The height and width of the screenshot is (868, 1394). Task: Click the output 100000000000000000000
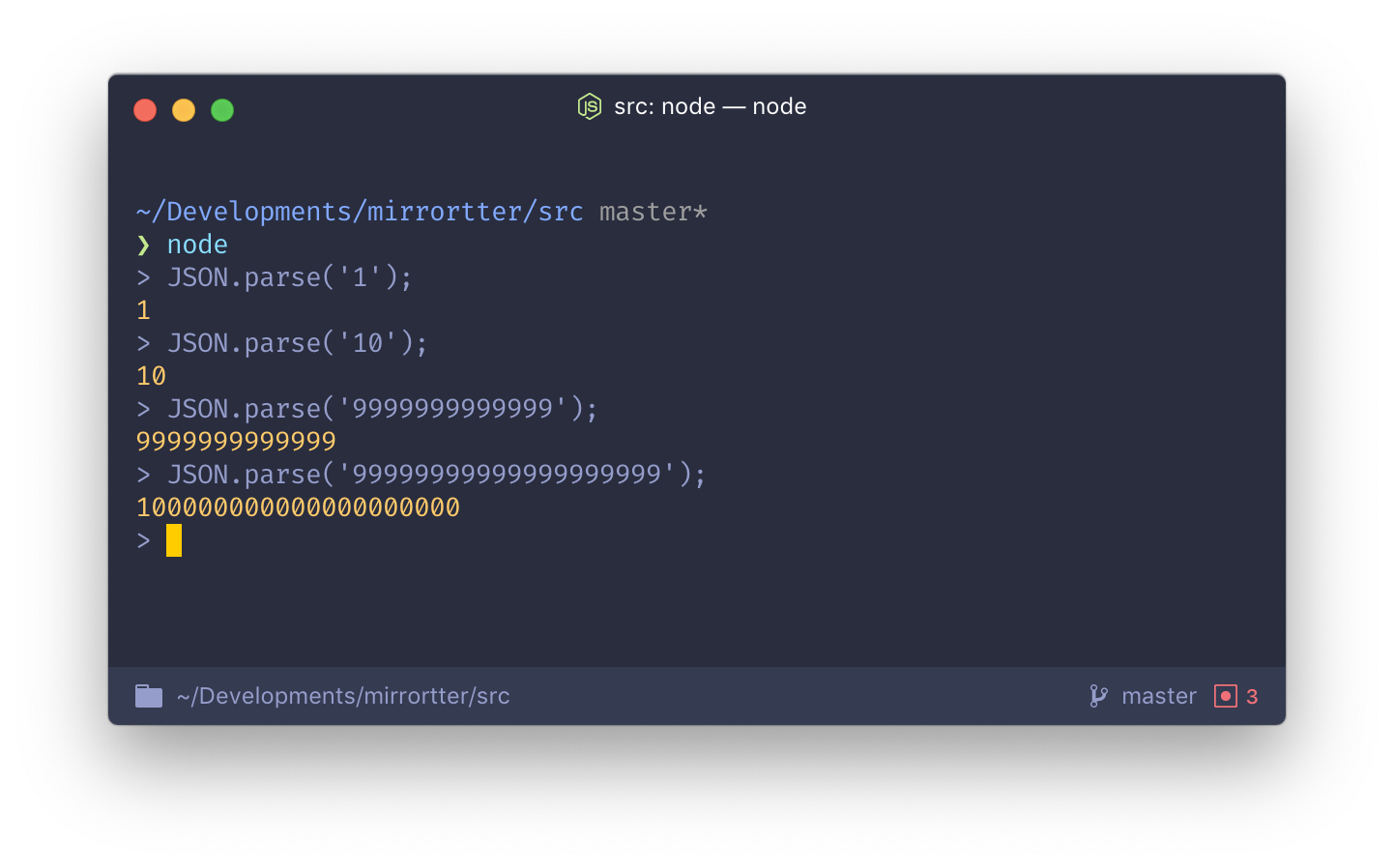click(x=298, y=507)
